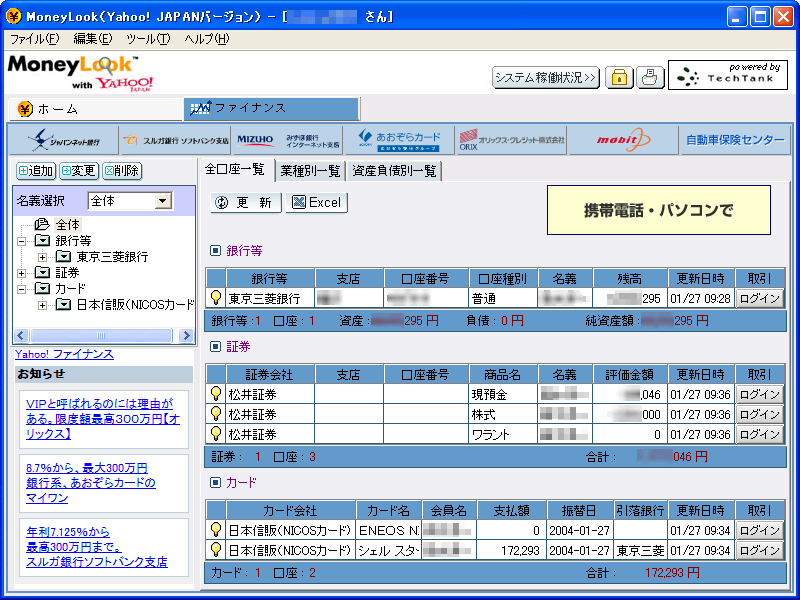Viewport: 800px width, 600px height.
Task: Select 東京三菱銀行 in the account tree
Action: pyautogui.click(x=112, y=257)
